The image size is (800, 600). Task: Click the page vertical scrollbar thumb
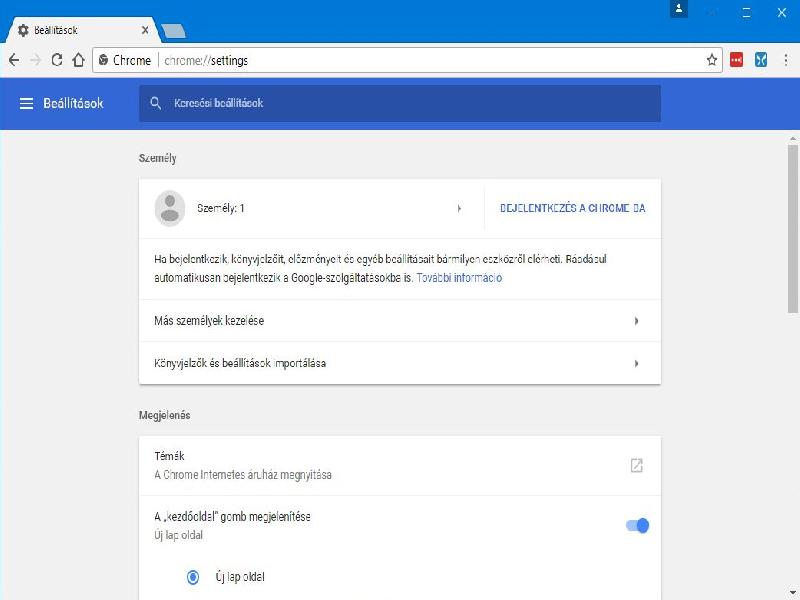pos(793,228)
